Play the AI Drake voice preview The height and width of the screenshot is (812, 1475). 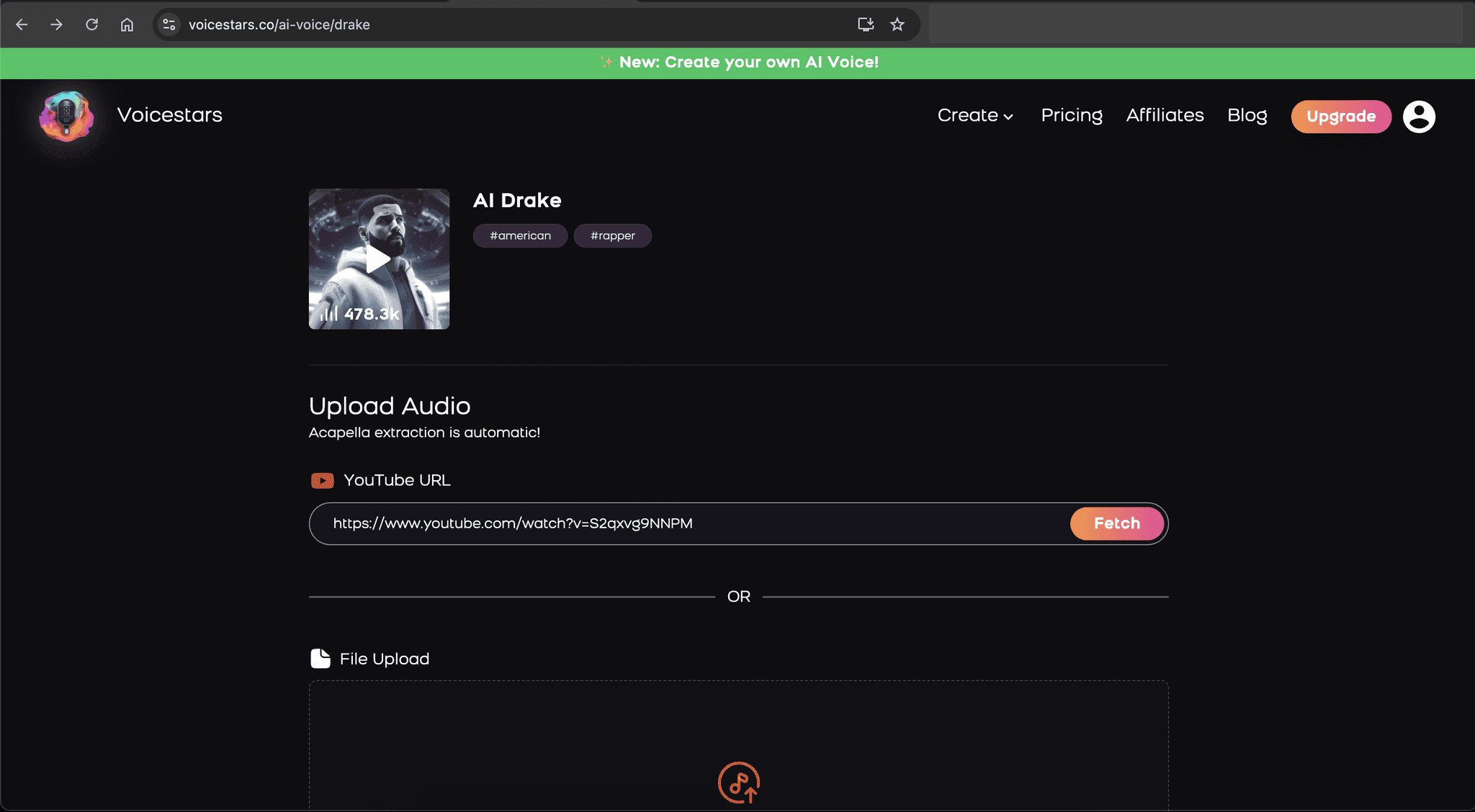[379, 259]
